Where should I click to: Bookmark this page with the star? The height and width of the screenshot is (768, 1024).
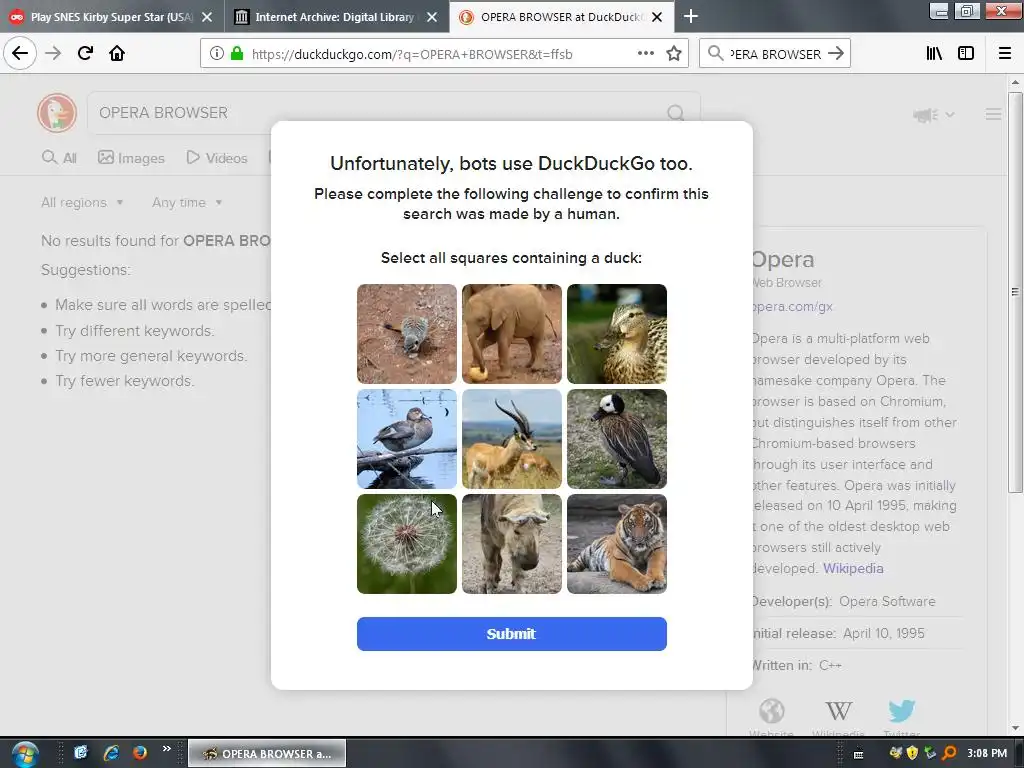pos(674,54)
